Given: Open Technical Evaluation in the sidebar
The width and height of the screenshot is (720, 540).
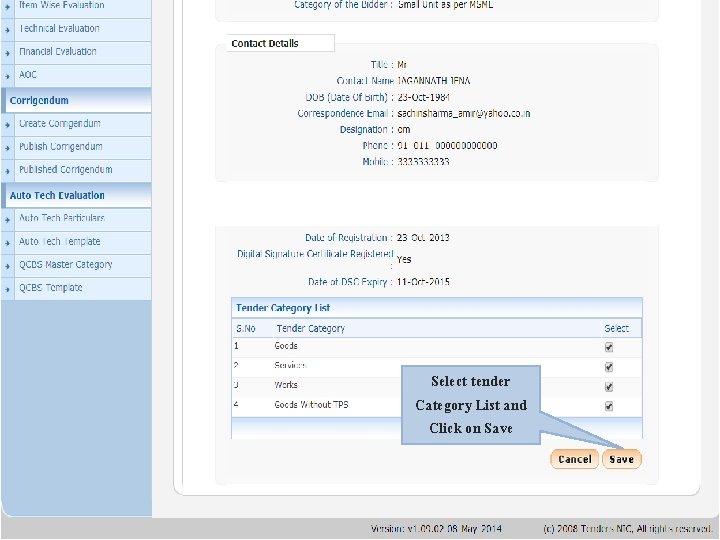Looking at the screenshot, I should 59,28.
